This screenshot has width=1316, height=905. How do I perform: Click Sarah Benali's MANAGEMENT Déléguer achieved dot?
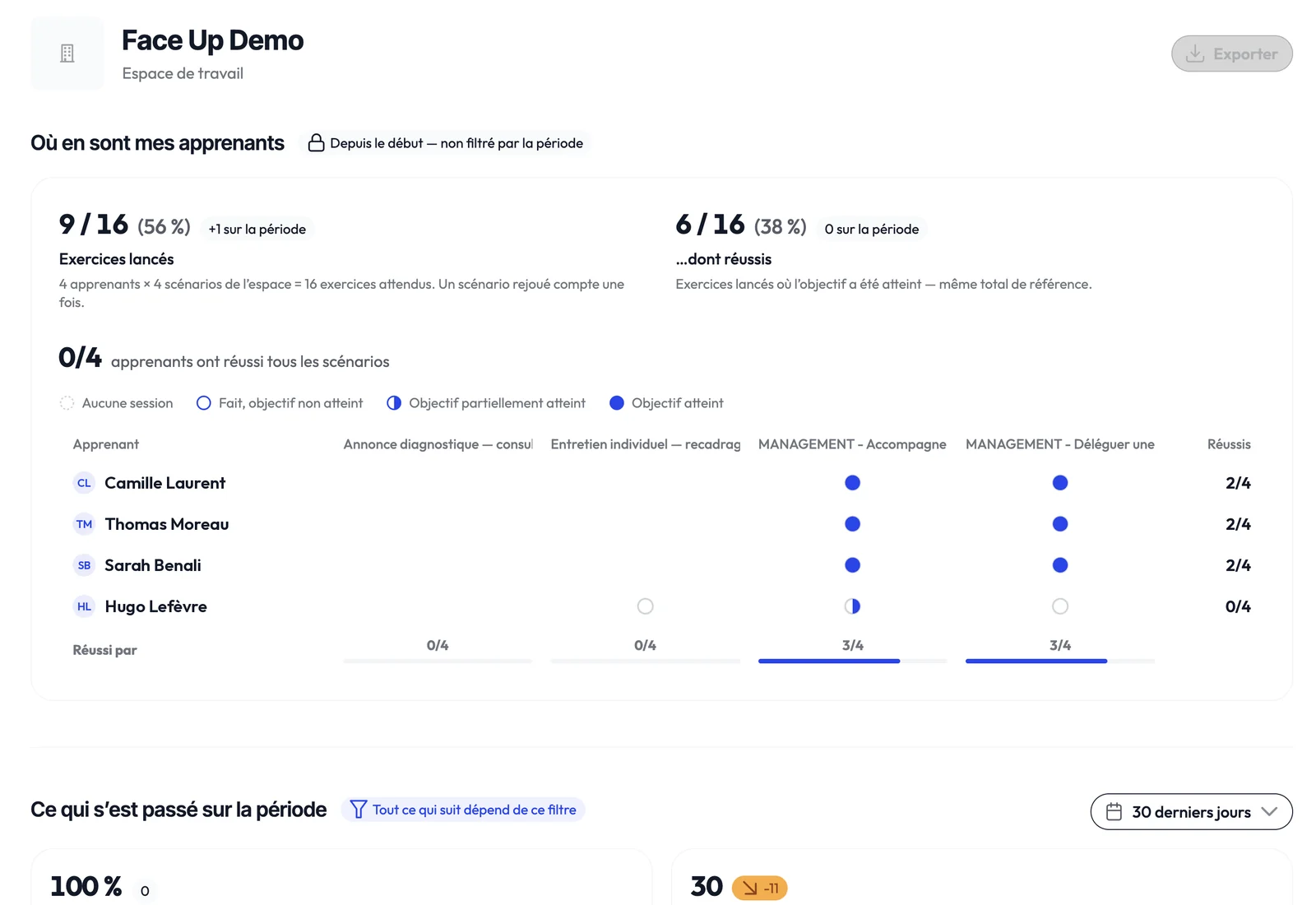[1060, 565]
